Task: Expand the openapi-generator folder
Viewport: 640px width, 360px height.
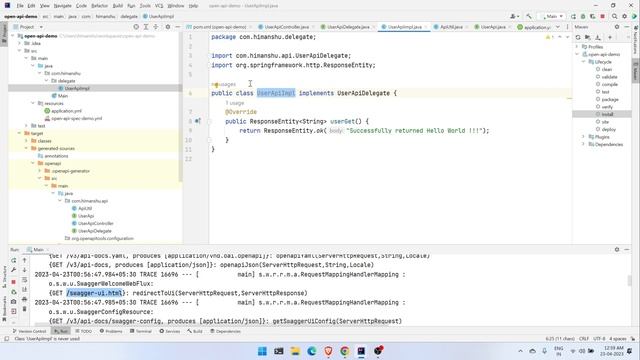Action: coord(40,171)
